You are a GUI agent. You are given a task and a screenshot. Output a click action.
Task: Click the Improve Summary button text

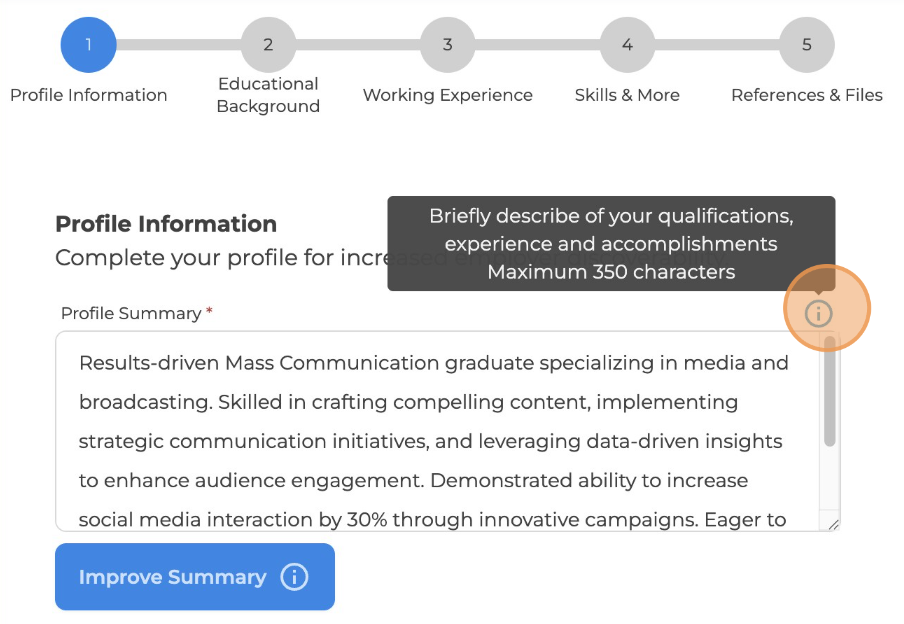(172, 577)
